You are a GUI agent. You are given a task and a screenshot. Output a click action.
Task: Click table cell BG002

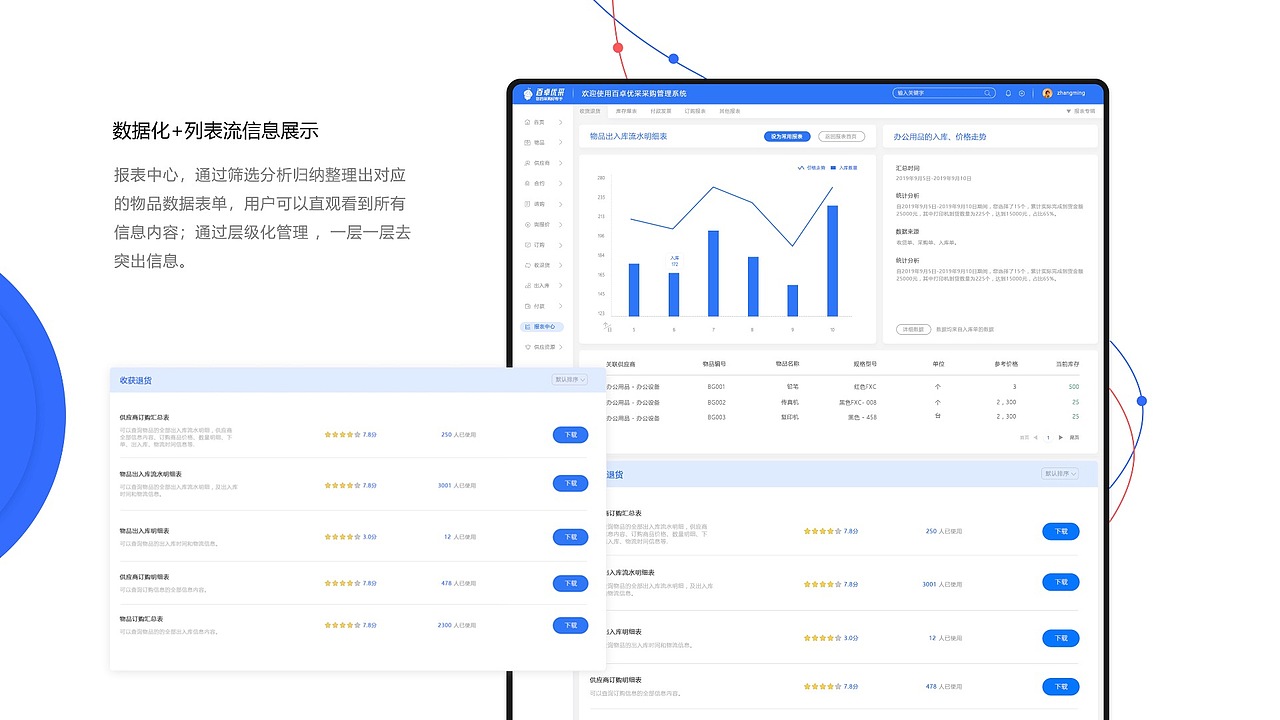[716, 402]
